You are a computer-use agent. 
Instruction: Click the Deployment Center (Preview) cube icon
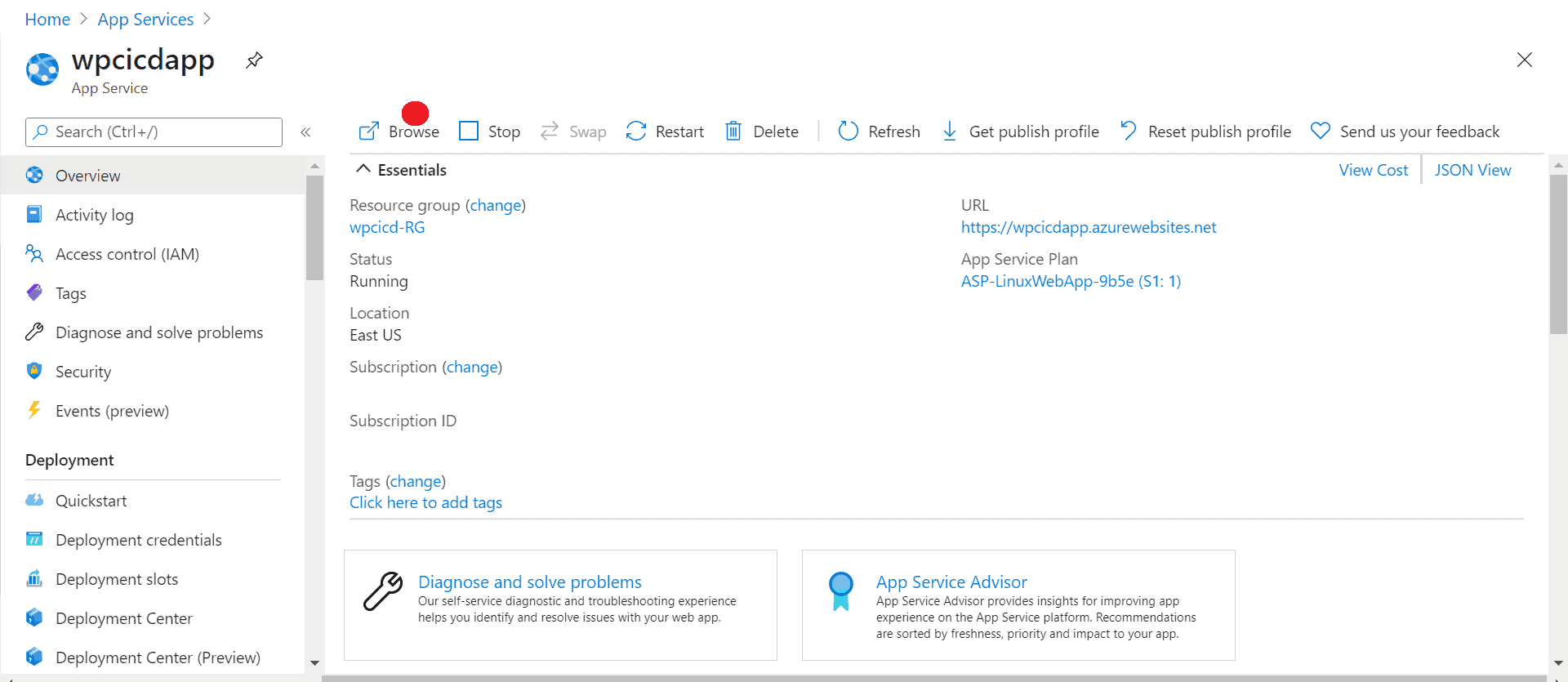pyautogui.click(x=34, y=657)
